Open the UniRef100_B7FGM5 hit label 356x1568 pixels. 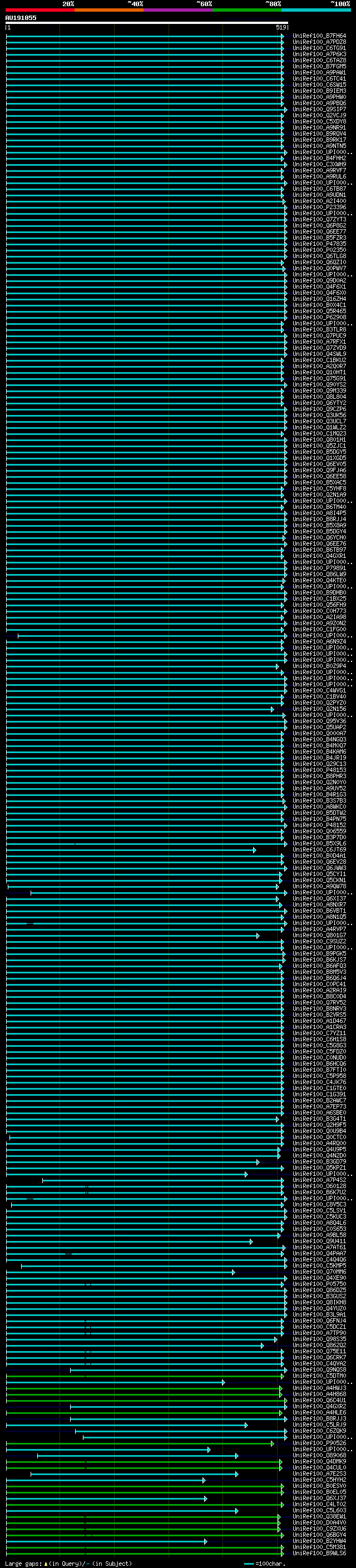pyautogui.click(x=319, y=66)
